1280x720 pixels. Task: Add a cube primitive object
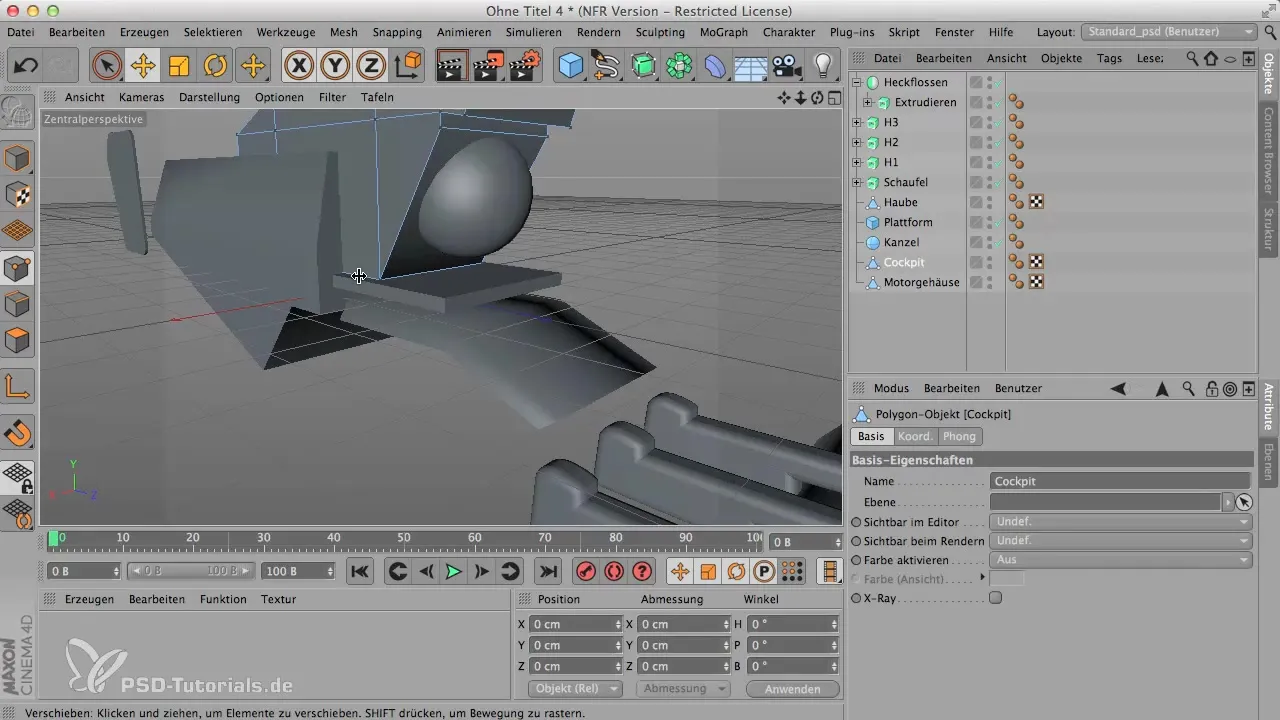571,67
